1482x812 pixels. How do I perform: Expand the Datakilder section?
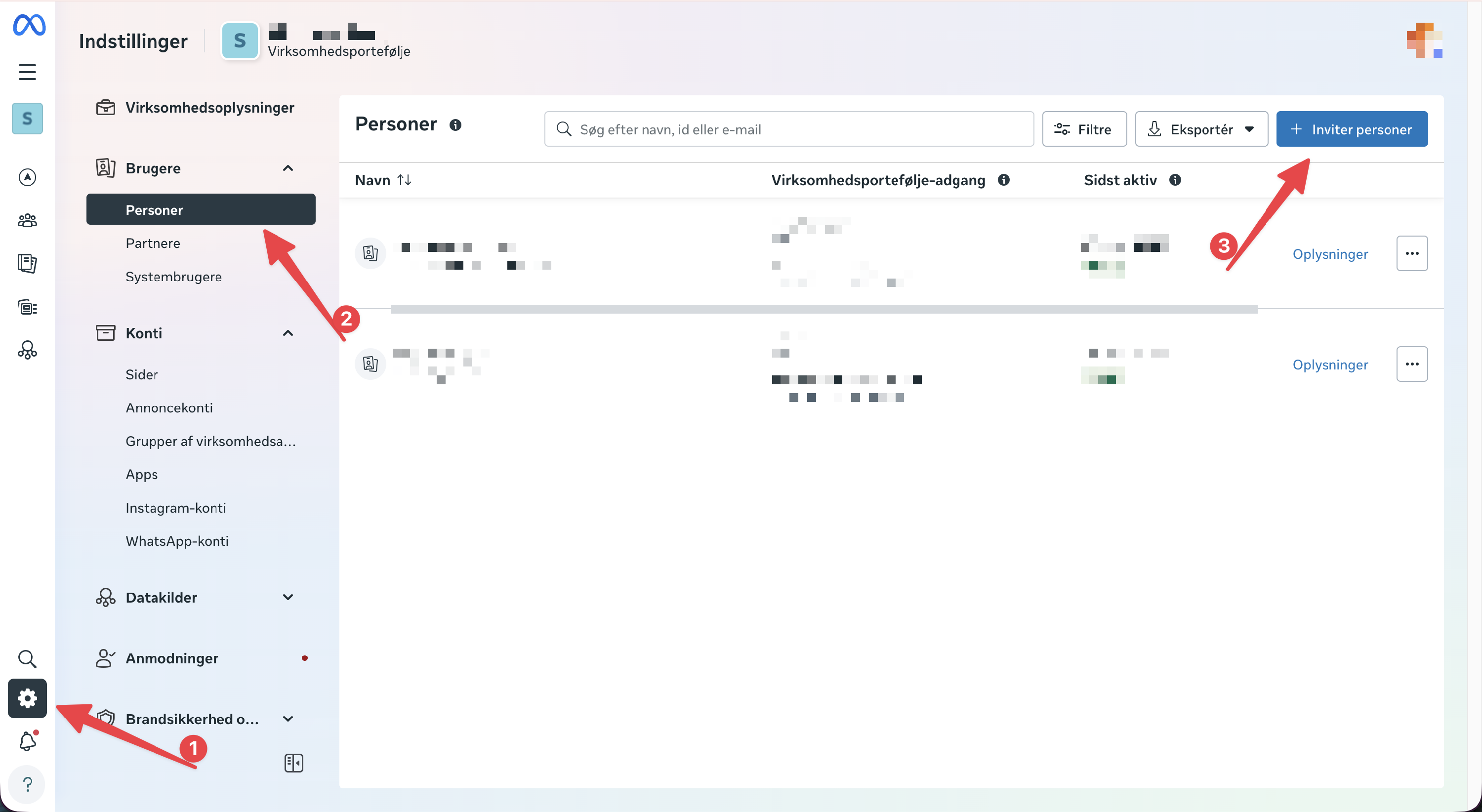288,598
